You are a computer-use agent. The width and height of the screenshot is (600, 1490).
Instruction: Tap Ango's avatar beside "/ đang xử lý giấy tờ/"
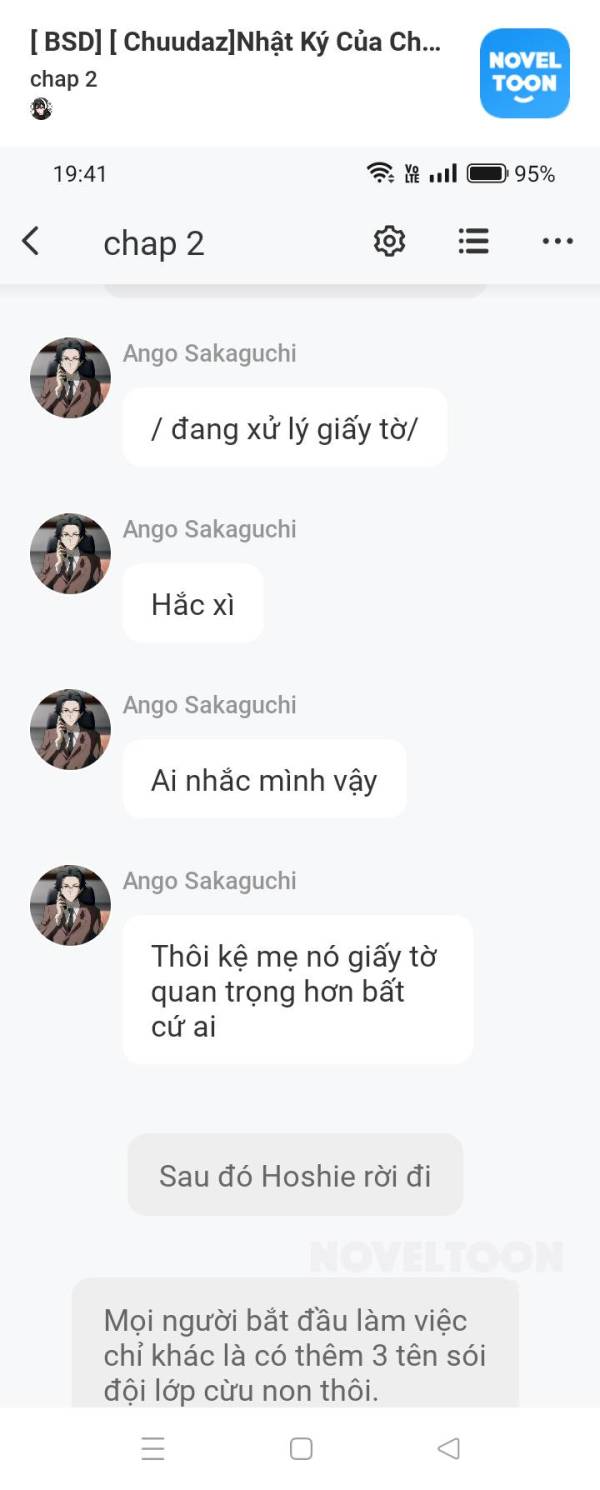70,377
